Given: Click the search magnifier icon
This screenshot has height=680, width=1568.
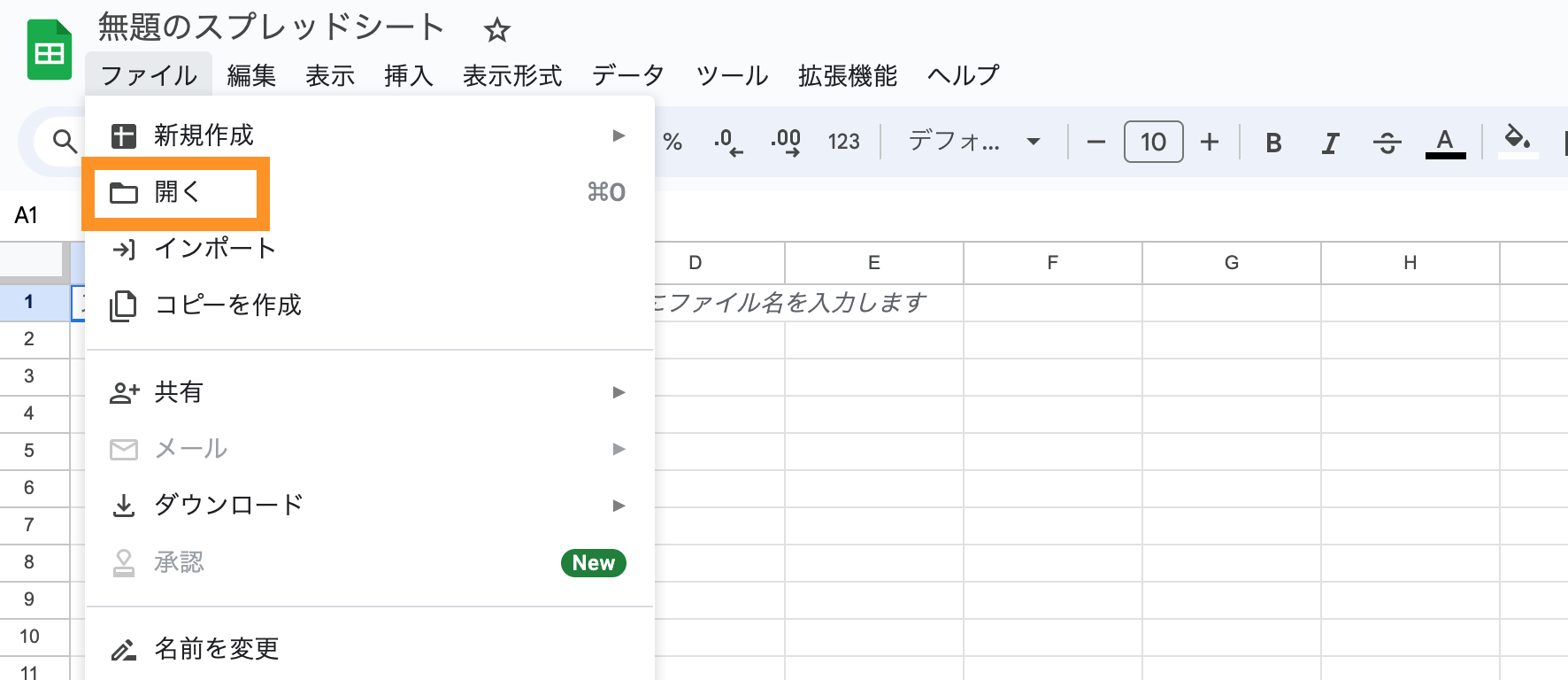Looking at the screenshot, I should [x=64, y=141].
